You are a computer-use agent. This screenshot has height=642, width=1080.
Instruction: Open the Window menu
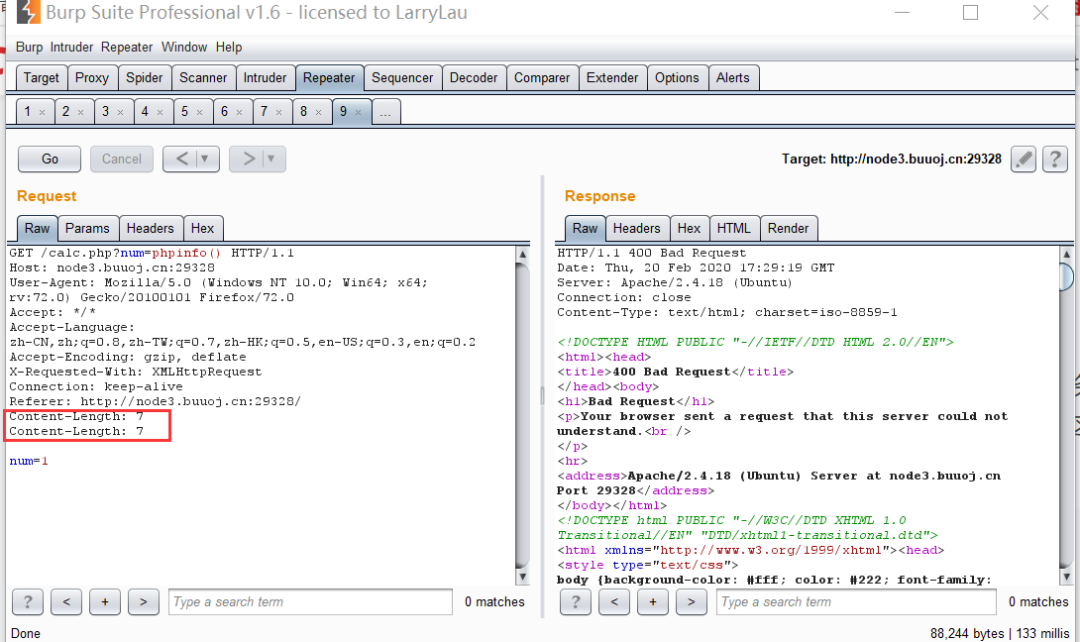[x=184, y=47]
